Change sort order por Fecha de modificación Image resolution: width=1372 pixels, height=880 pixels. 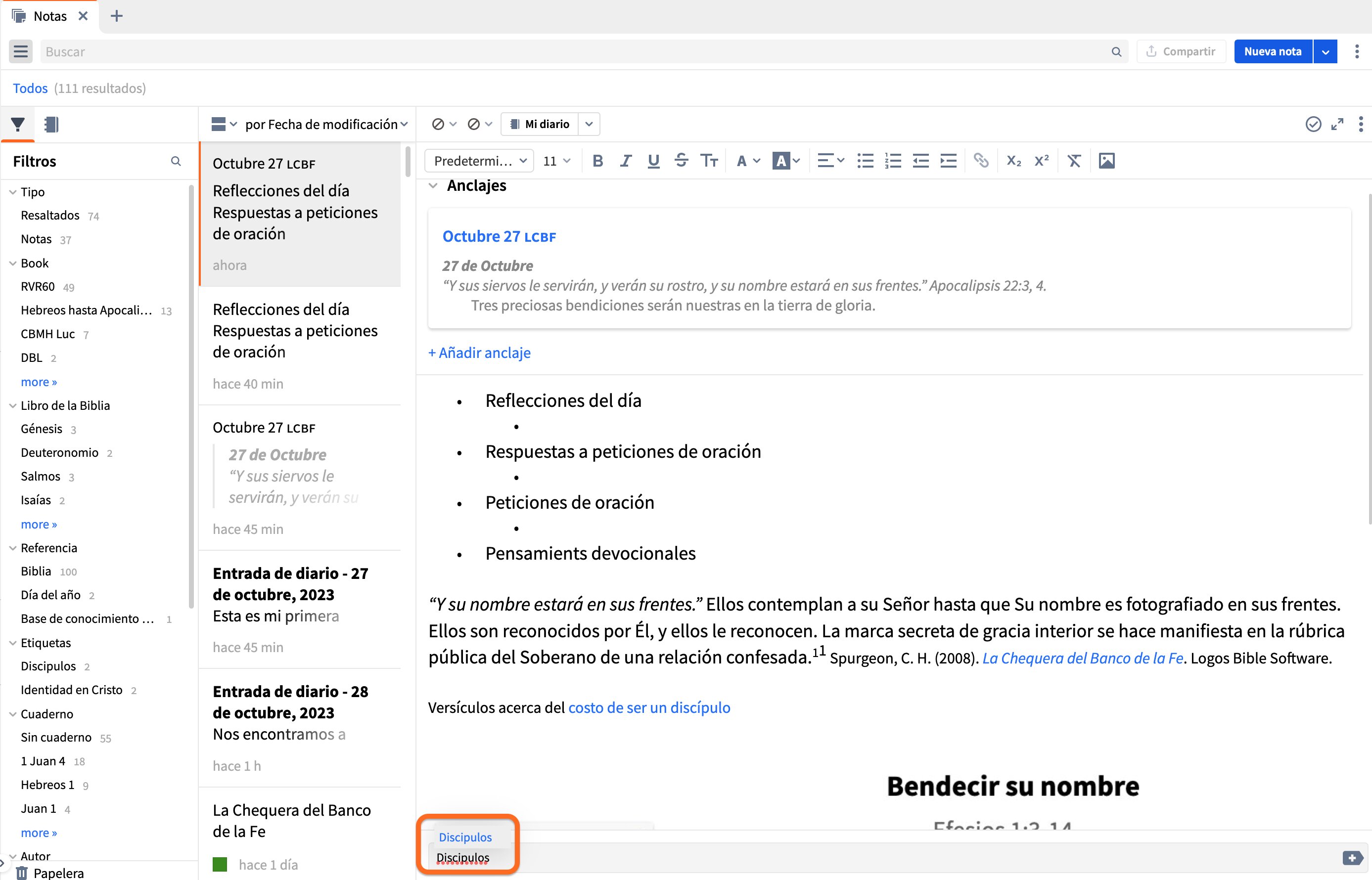[326, 124]
